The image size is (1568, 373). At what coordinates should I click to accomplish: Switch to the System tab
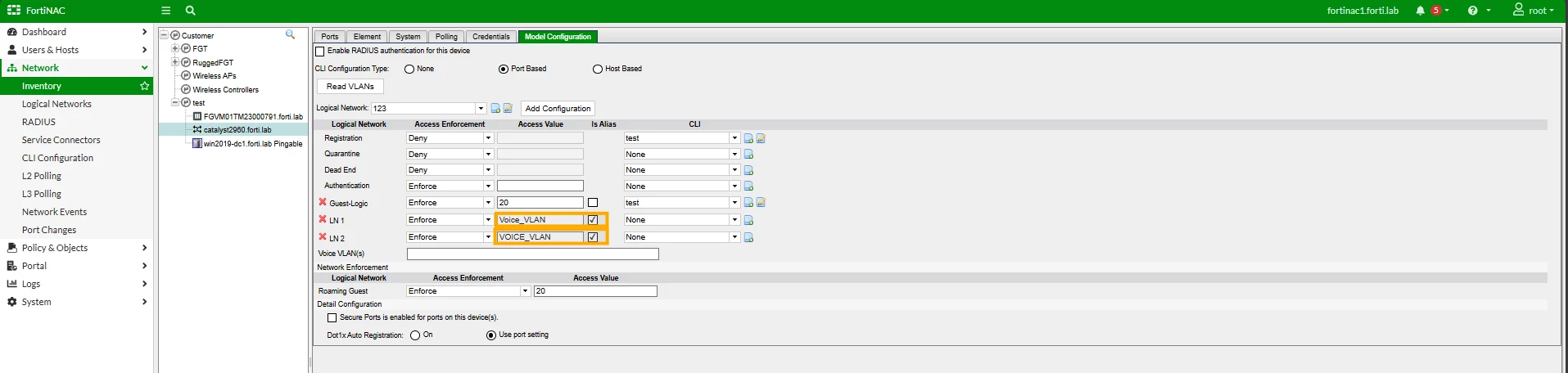point(408,36)
